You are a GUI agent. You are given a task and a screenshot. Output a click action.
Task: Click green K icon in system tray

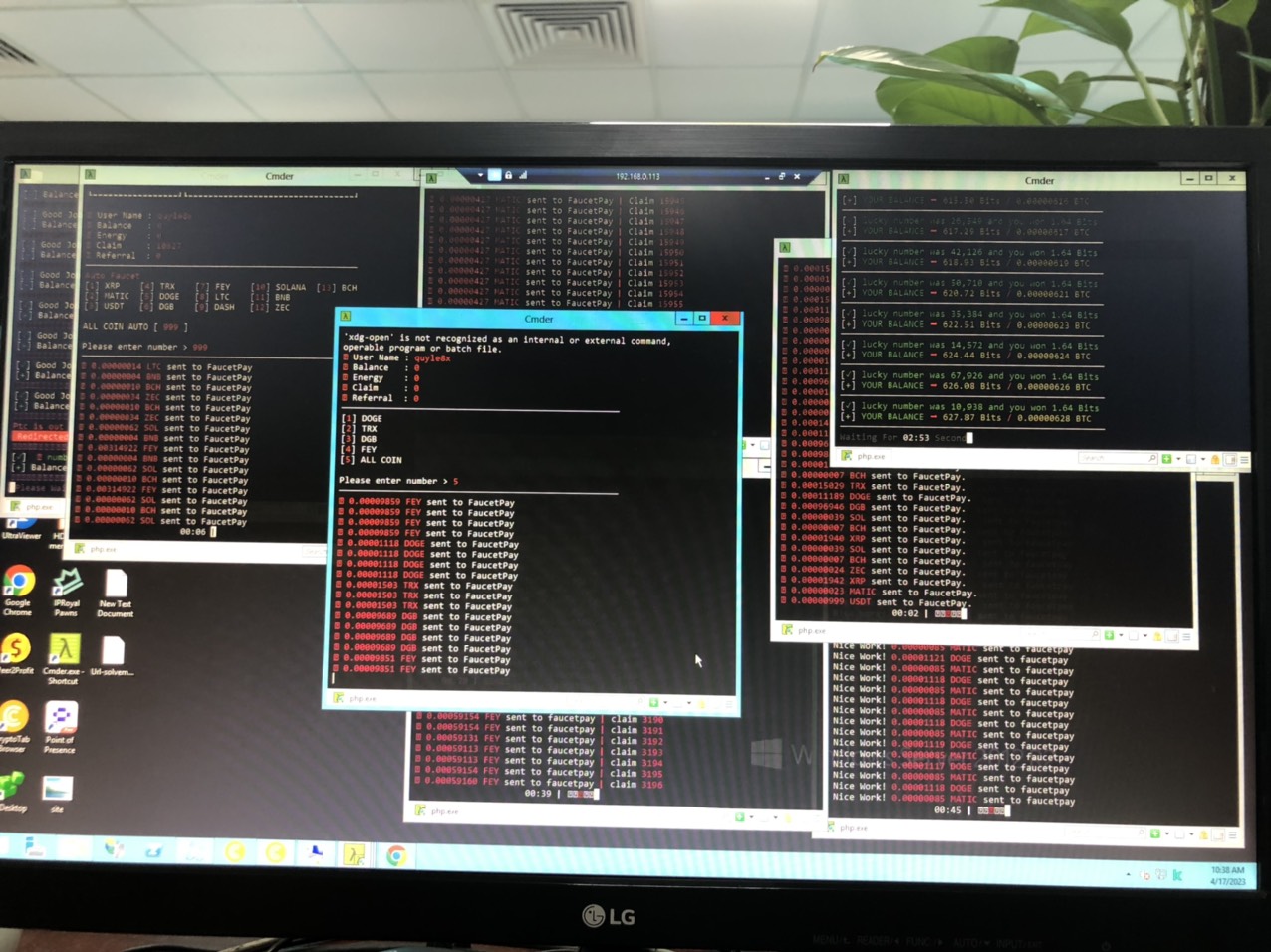pos(1177,875)
